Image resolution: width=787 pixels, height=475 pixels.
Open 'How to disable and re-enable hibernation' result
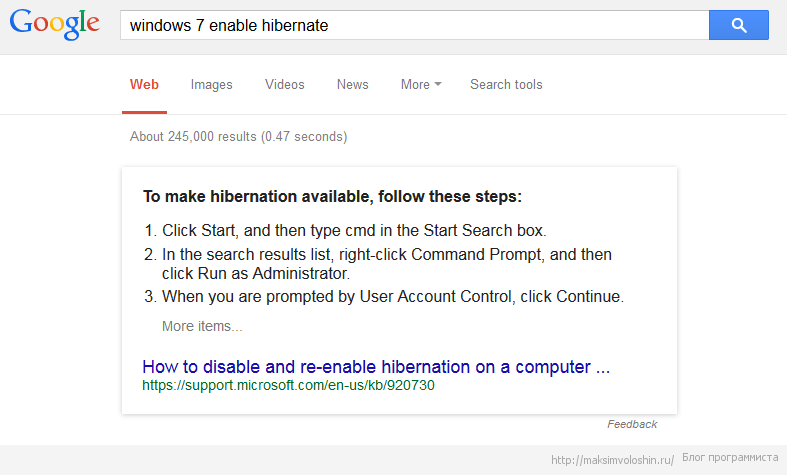pyautogui.click(x=376, y=367)
